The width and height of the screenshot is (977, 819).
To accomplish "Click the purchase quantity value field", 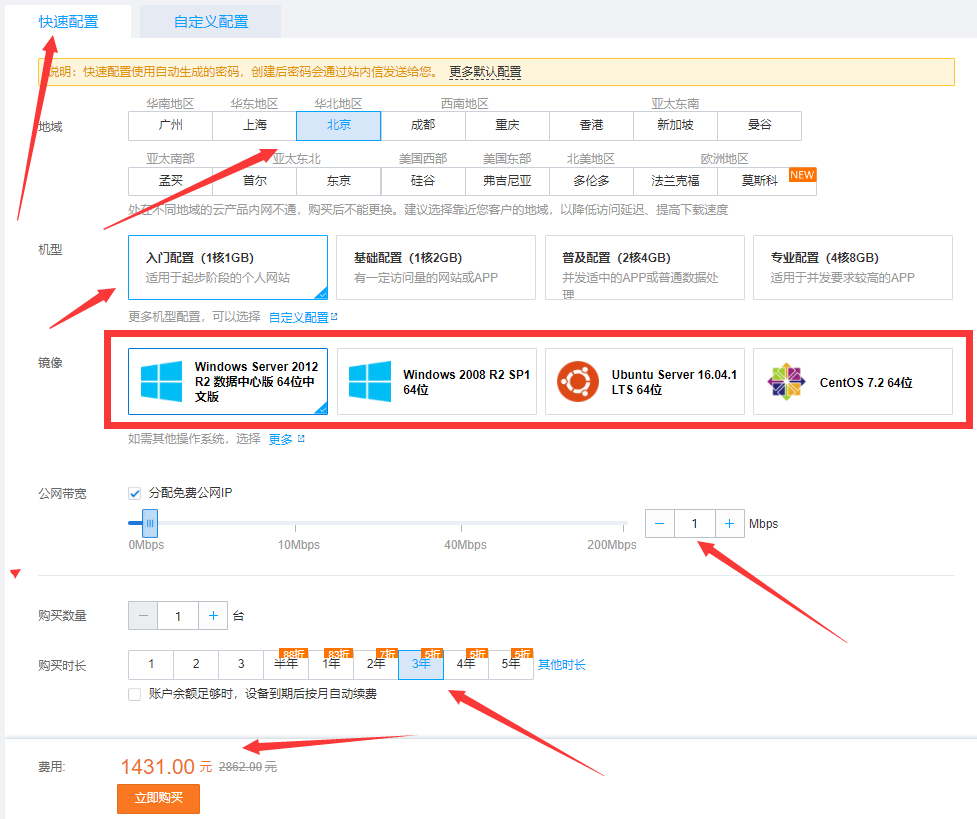I will (x=178, y=616).
